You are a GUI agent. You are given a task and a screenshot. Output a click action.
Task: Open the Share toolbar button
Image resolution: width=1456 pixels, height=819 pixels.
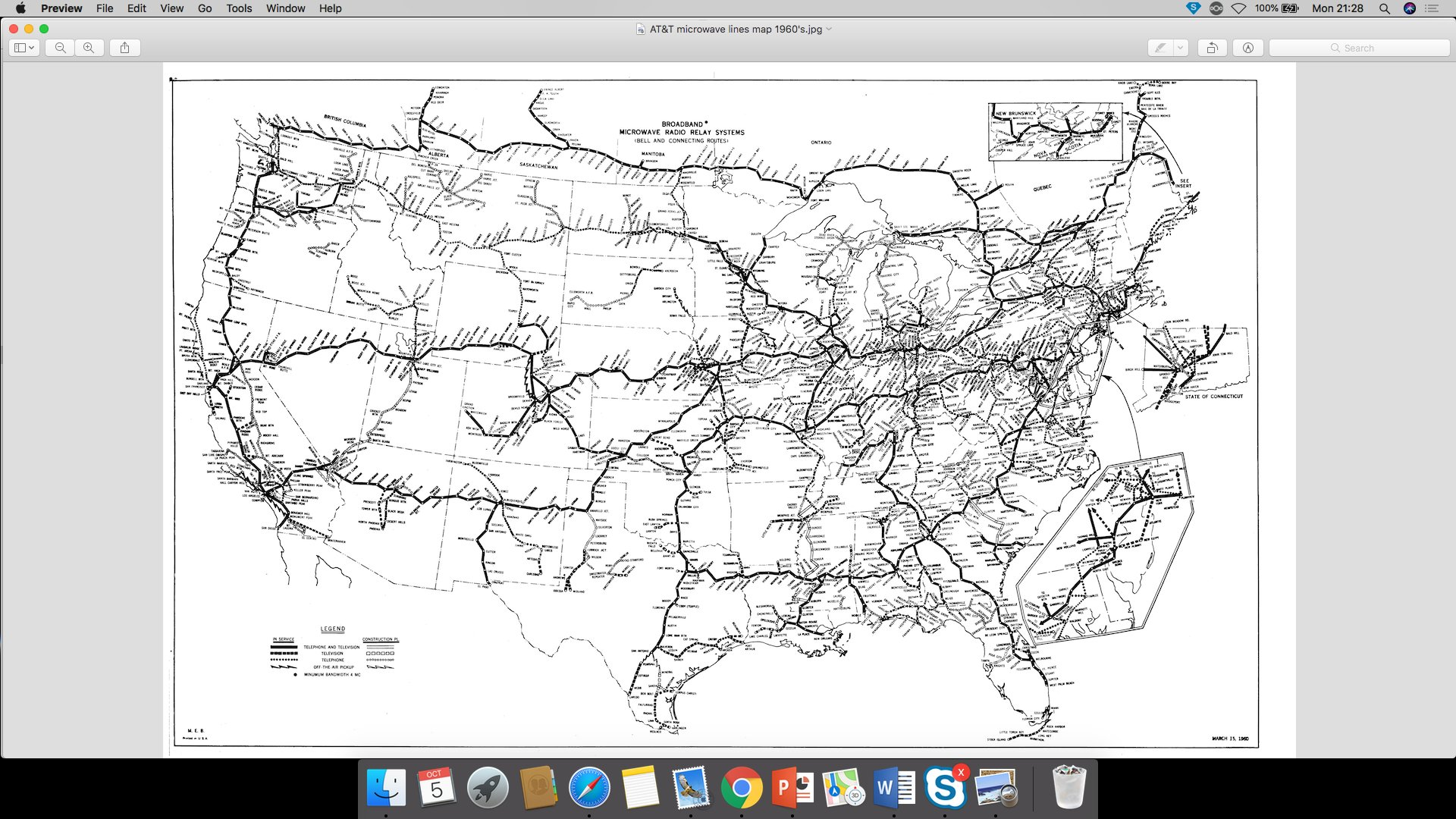coord(125,48)
